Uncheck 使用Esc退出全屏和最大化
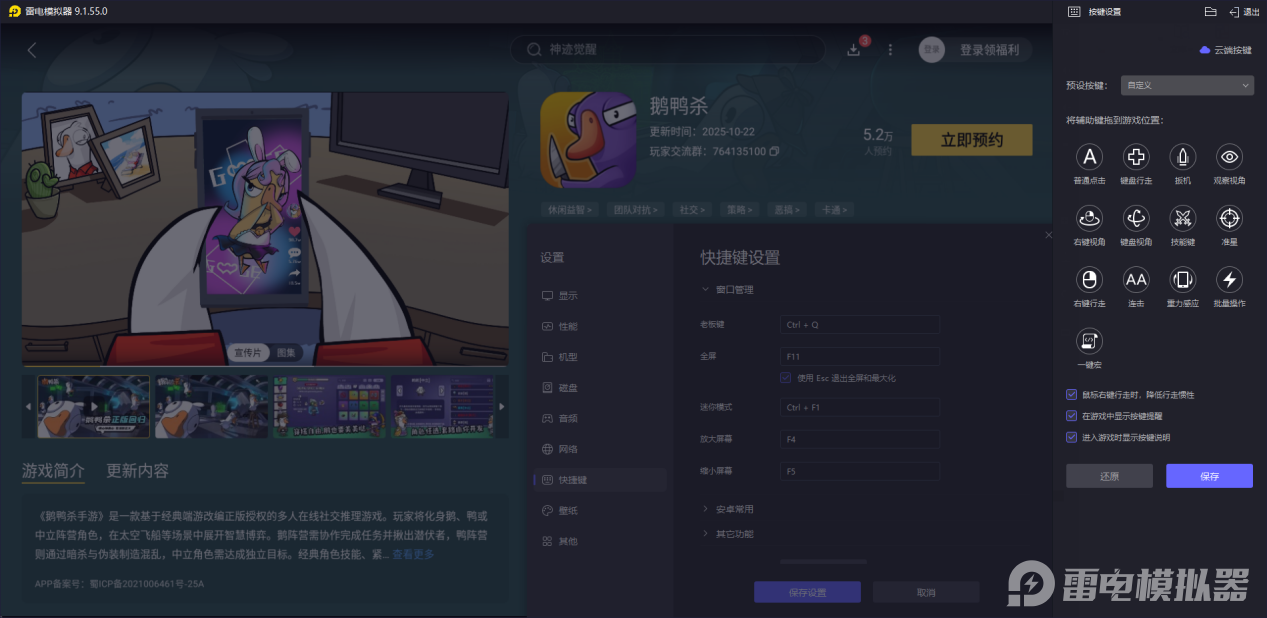The image size is (1267, 618). 785,377
